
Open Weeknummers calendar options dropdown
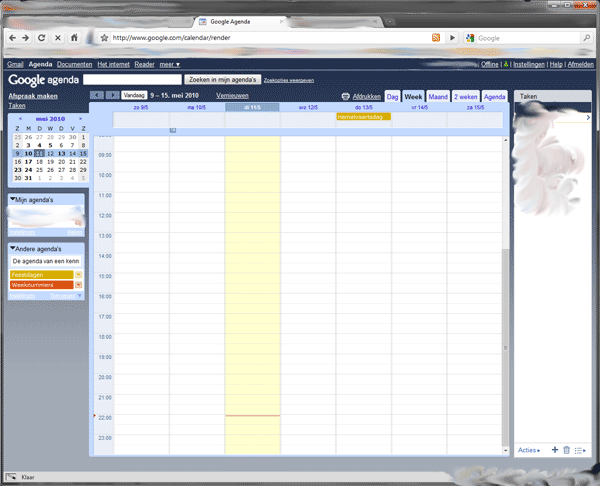78,285
